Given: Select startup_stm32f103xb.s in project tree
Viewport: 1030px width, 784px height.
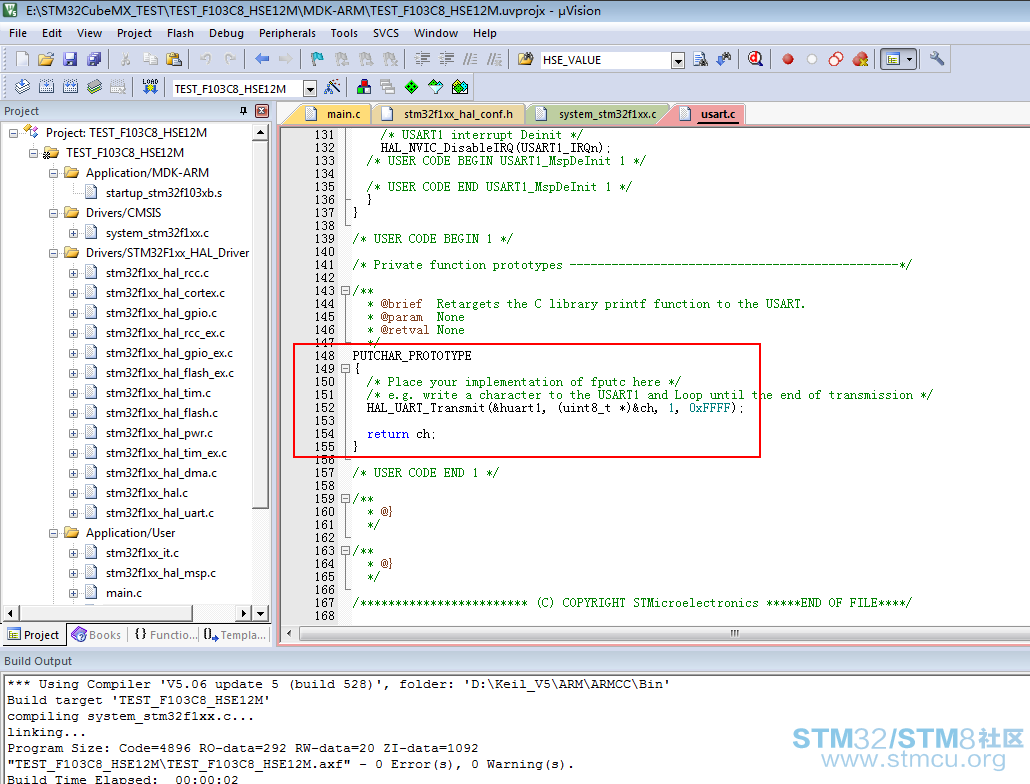Looking at the screenshot, I should pyautogui.click(x=164, y=193).
